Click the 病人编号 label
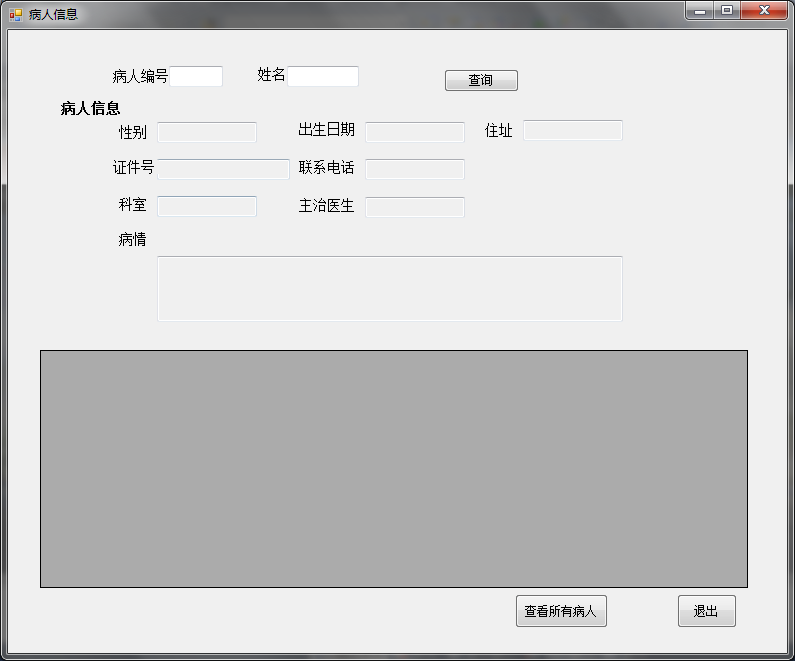795x661 pixels. tap(140, 76)
